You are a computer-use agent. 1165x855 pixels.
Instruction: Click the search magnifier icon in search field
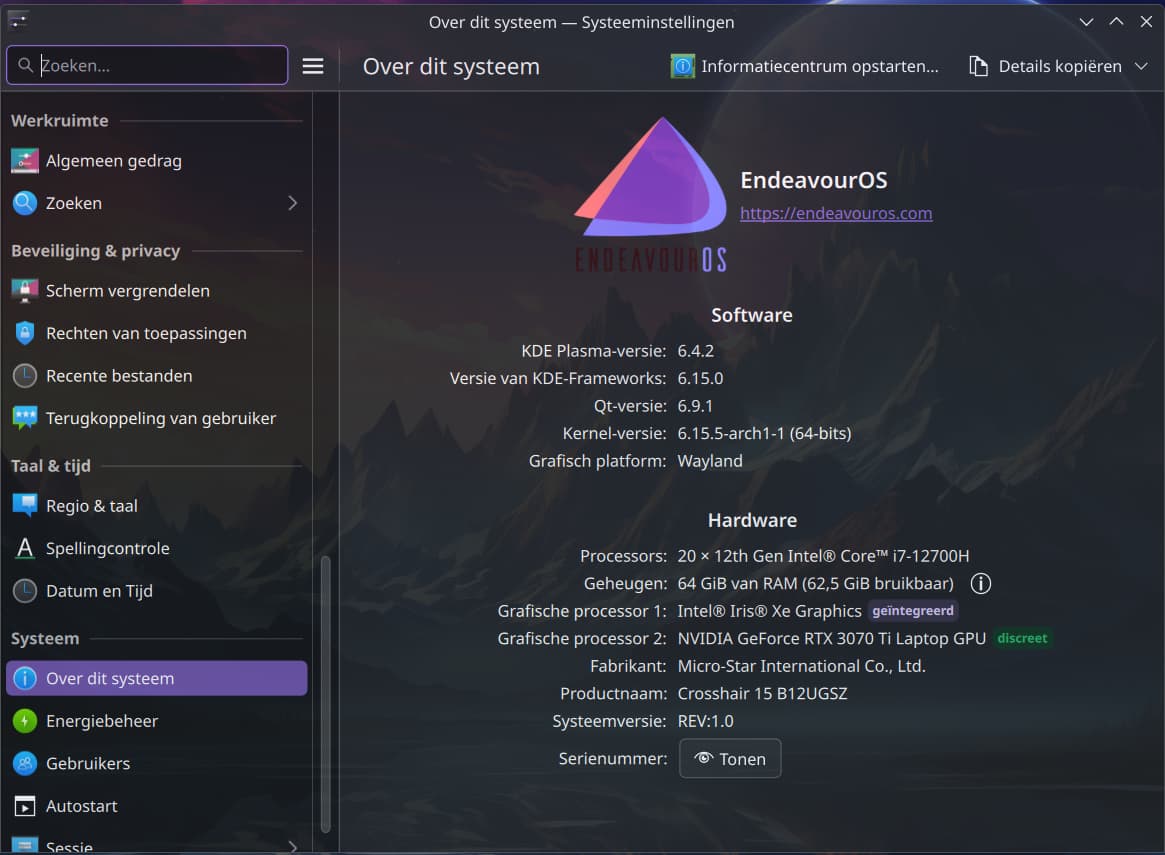(x=25, y=65)
